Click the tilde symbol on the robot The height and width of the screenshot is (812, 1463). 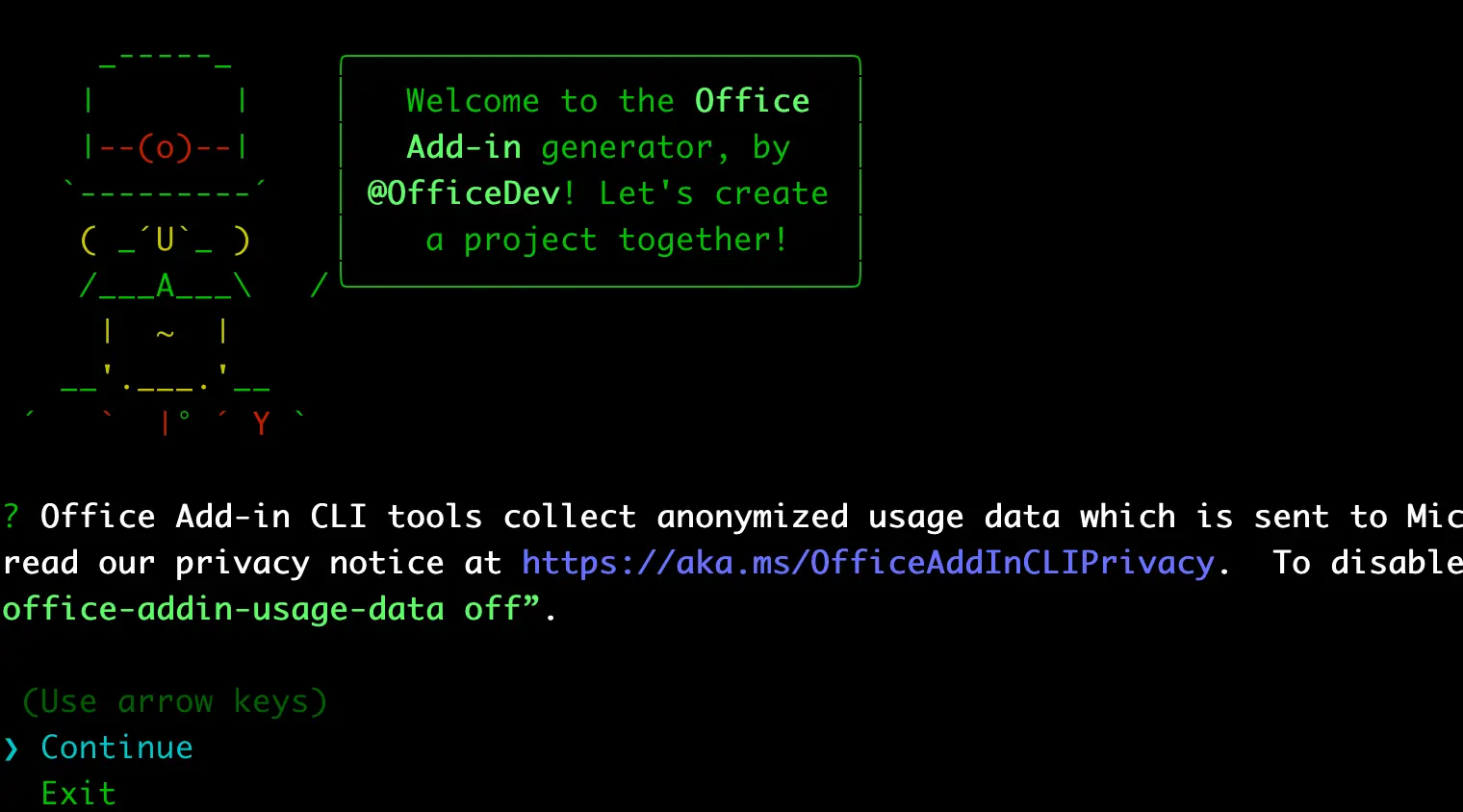165,333
